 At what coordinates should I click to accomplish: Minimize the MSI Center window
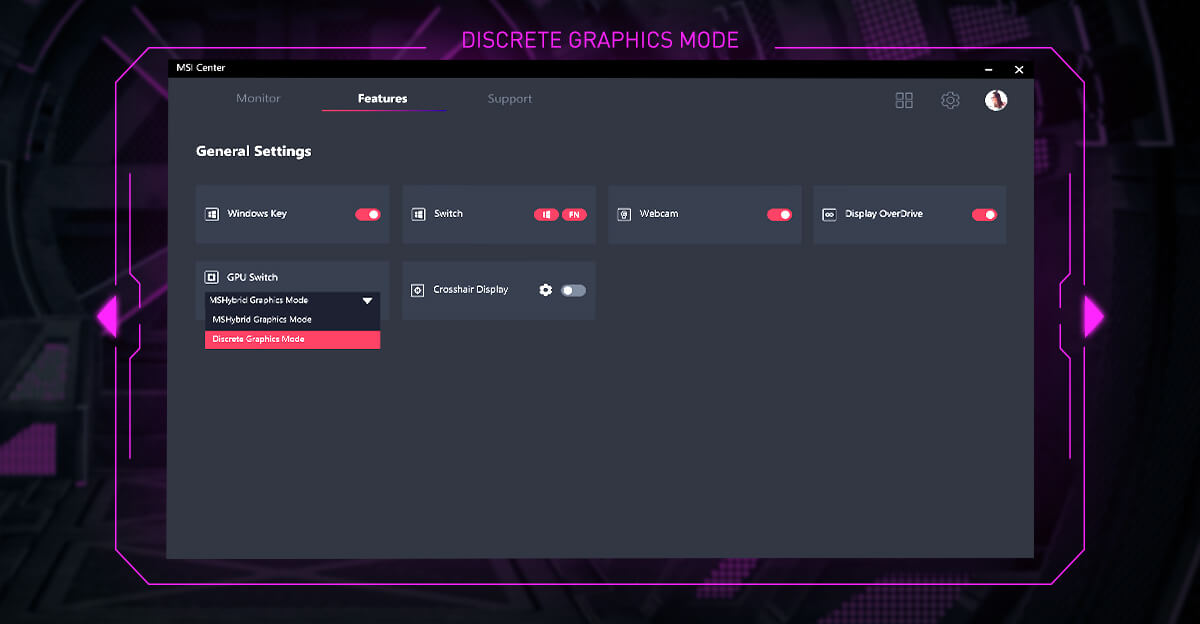[x=989, y=69]
